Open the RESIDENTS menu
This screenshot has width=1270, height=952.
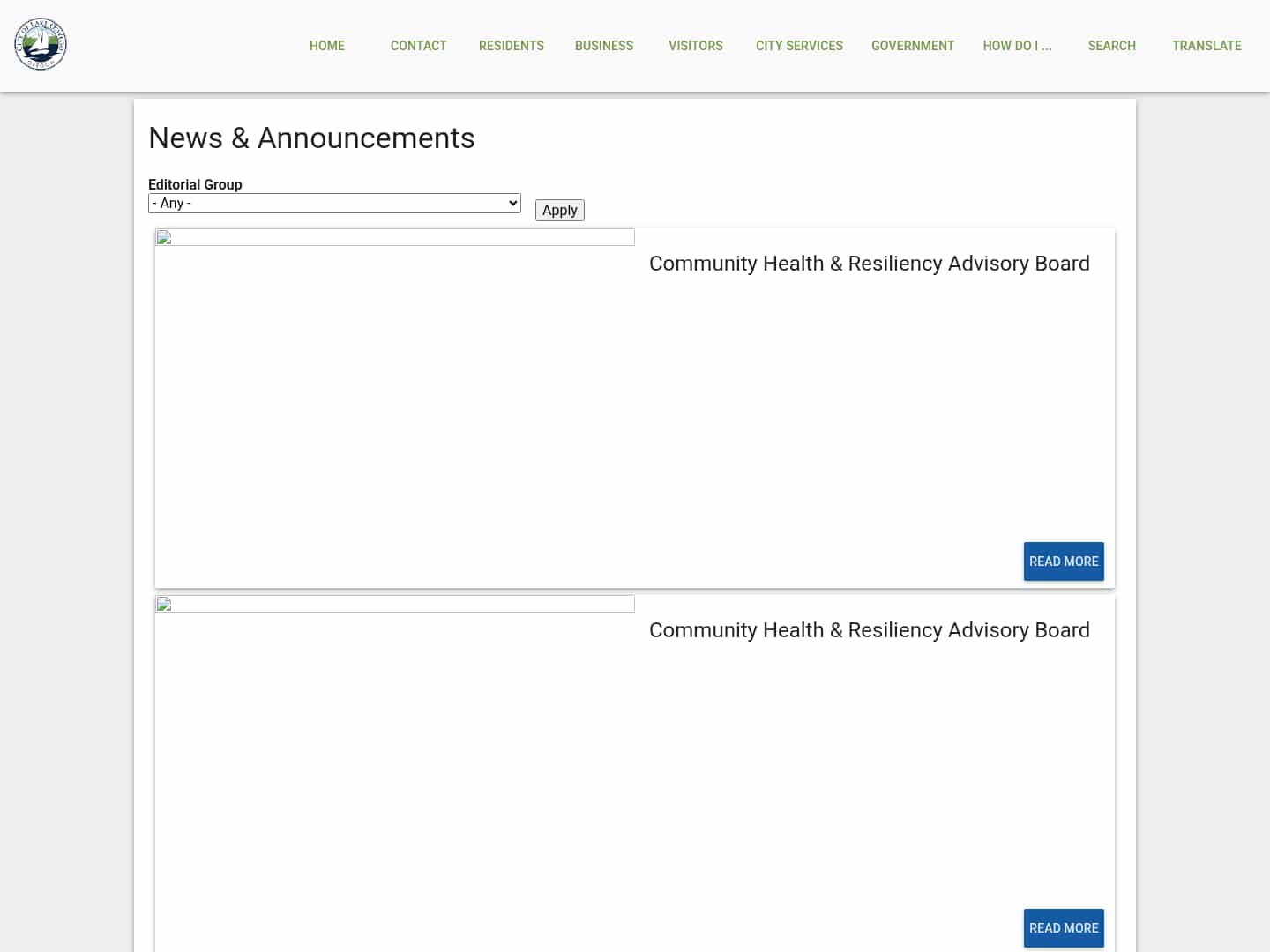pyautogui.click(x=512, y=45)
